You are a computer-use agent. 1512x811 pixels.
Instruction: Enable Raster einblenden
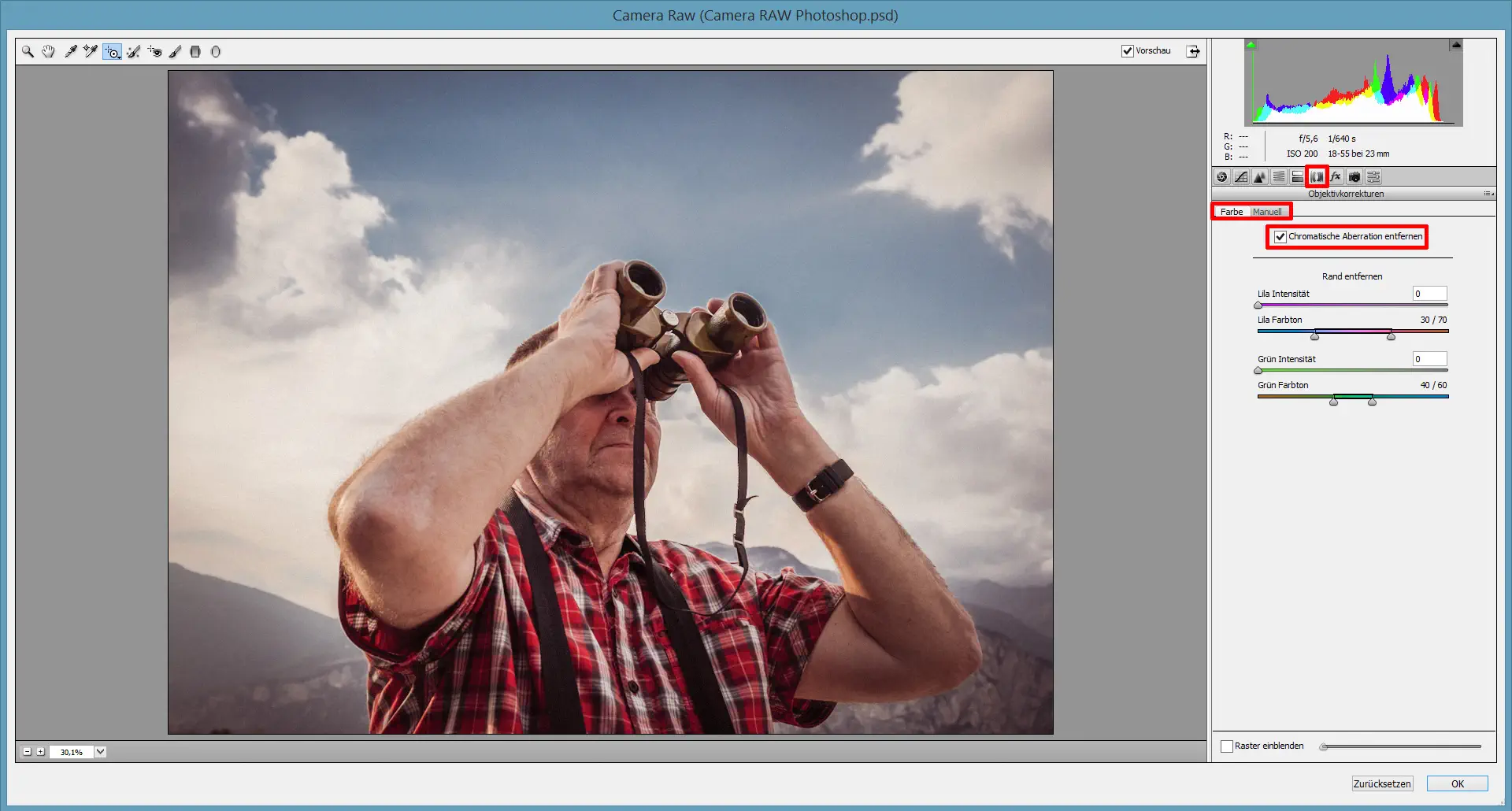point(1228,746)
